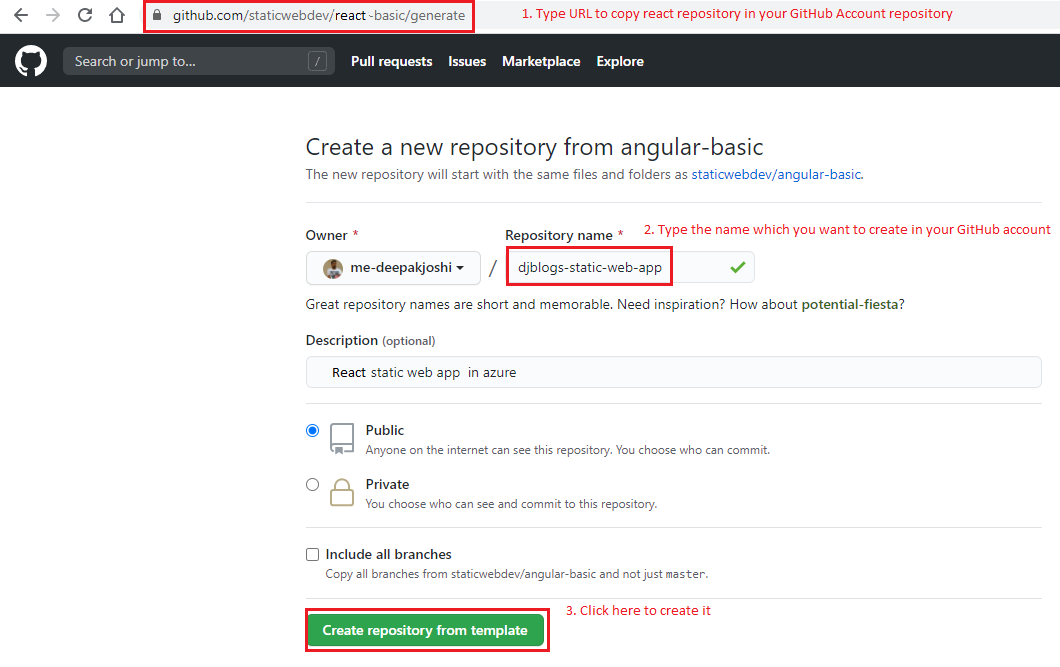Click 'Create a new repository from angular-basic' heading

pos(534,147)
